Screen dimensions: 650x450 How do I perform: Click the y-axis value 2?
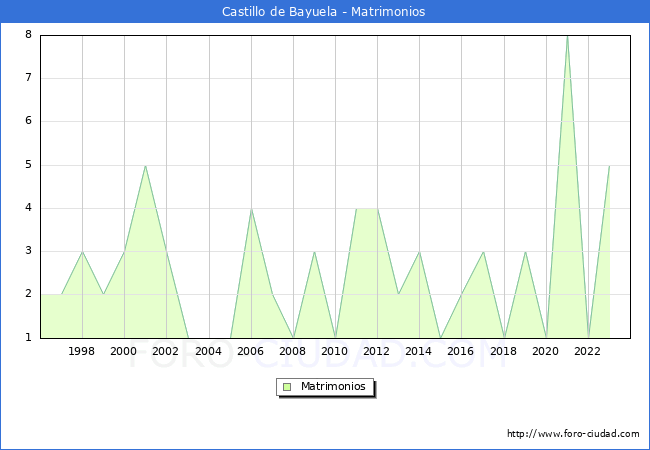click(x=28, y=294)
